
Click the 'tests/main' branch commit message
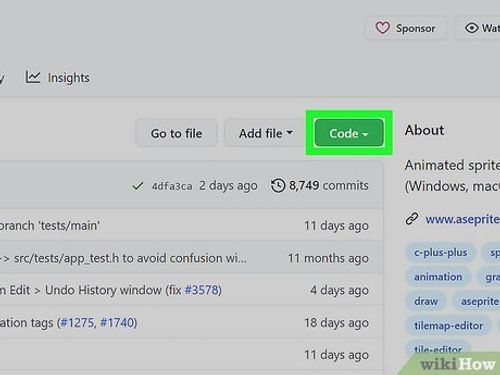pyautogui.click(x=50, y=226)
